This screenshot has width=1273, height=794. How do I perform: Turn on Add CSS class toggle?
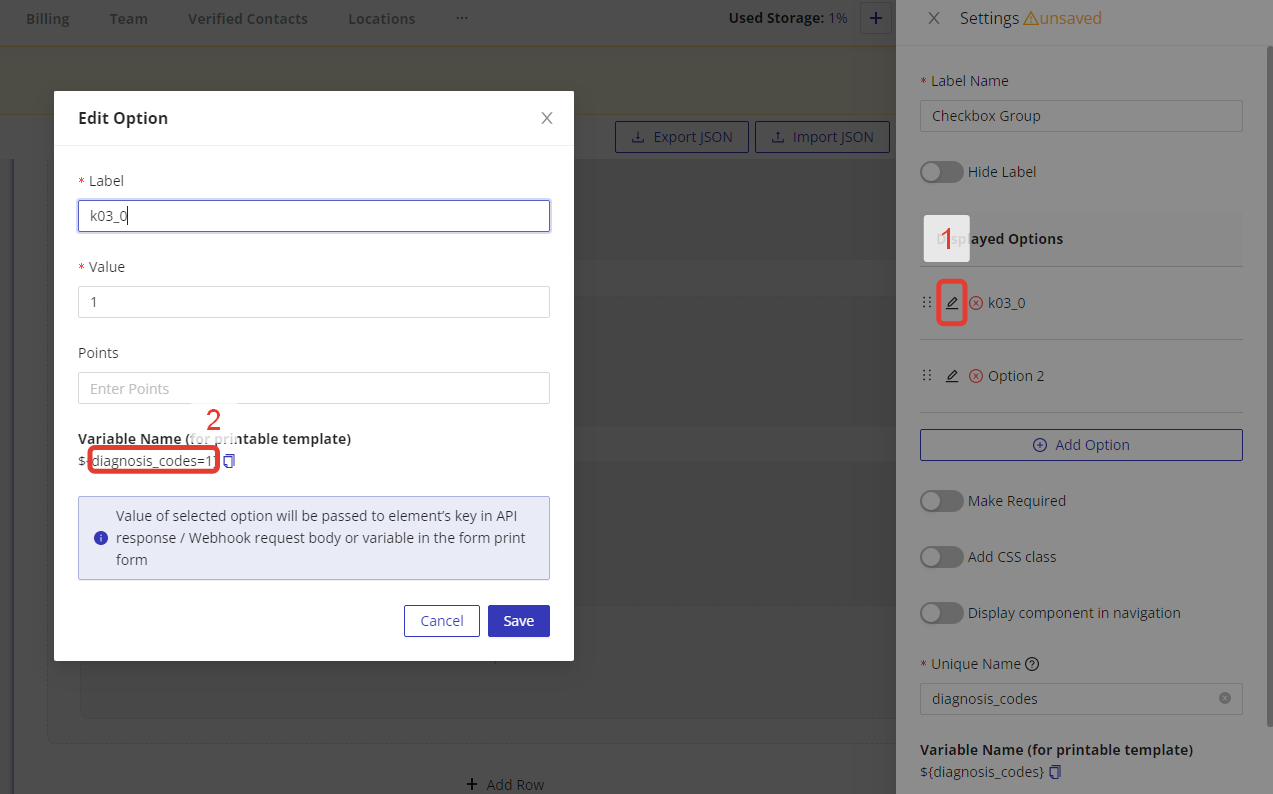941,557
